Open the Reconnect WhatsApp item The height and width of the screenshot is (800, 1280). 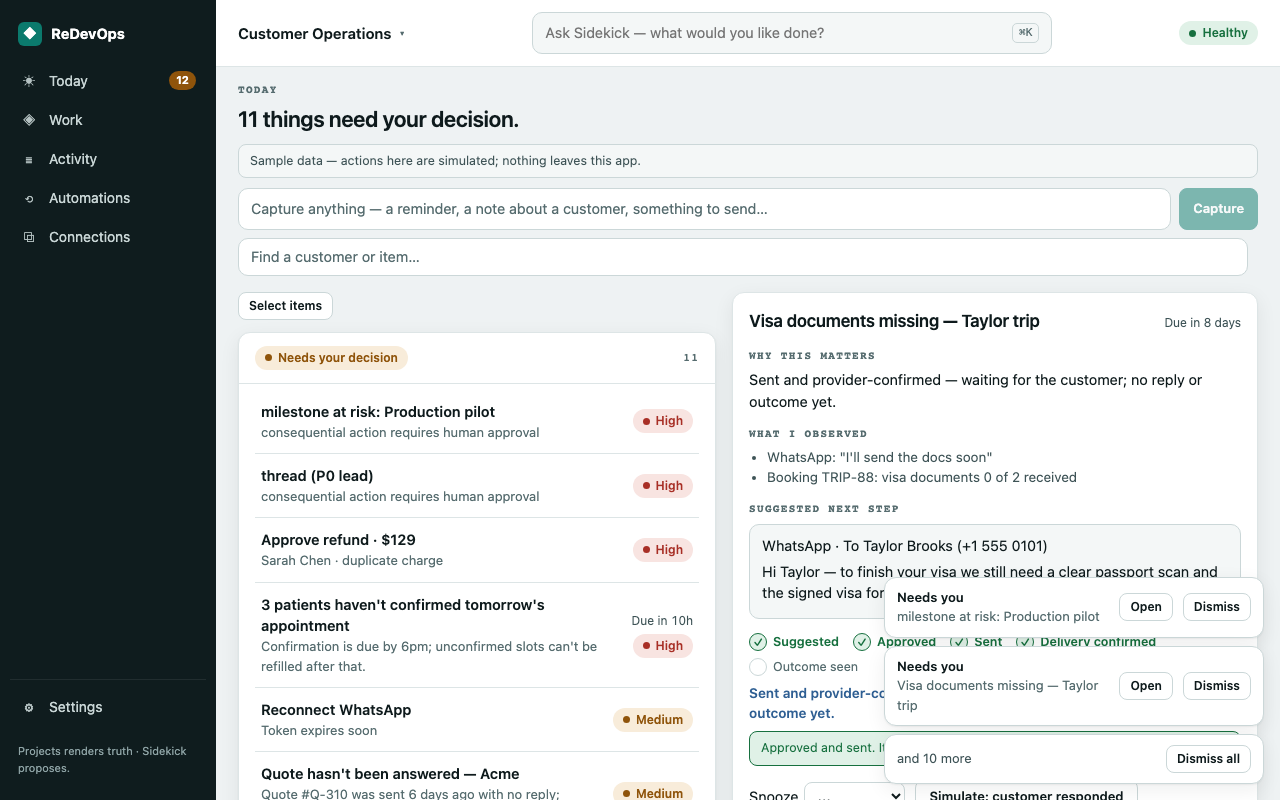[x=477, y=720]
